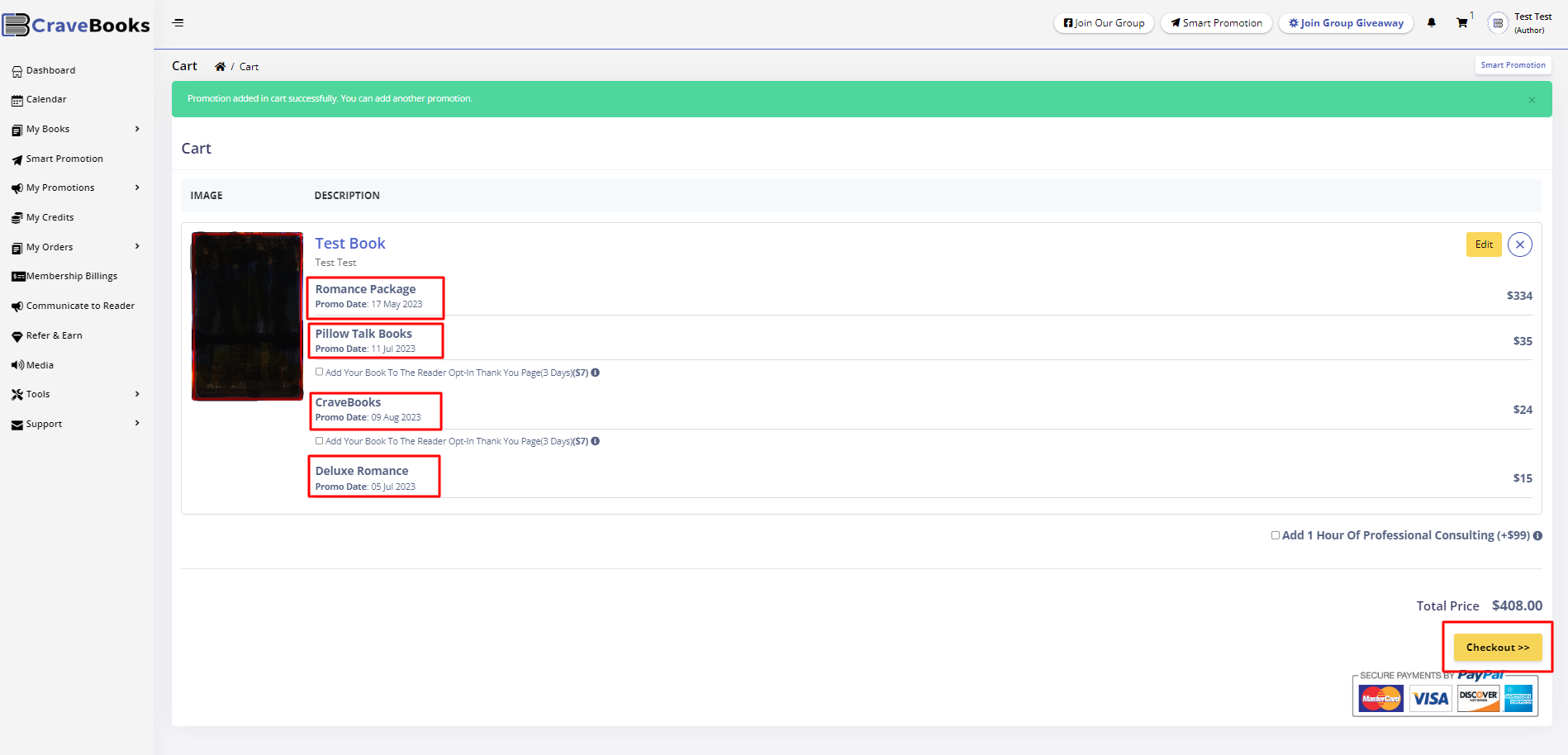Expand the Tools submenu arrow

click(x=137, y=394)
